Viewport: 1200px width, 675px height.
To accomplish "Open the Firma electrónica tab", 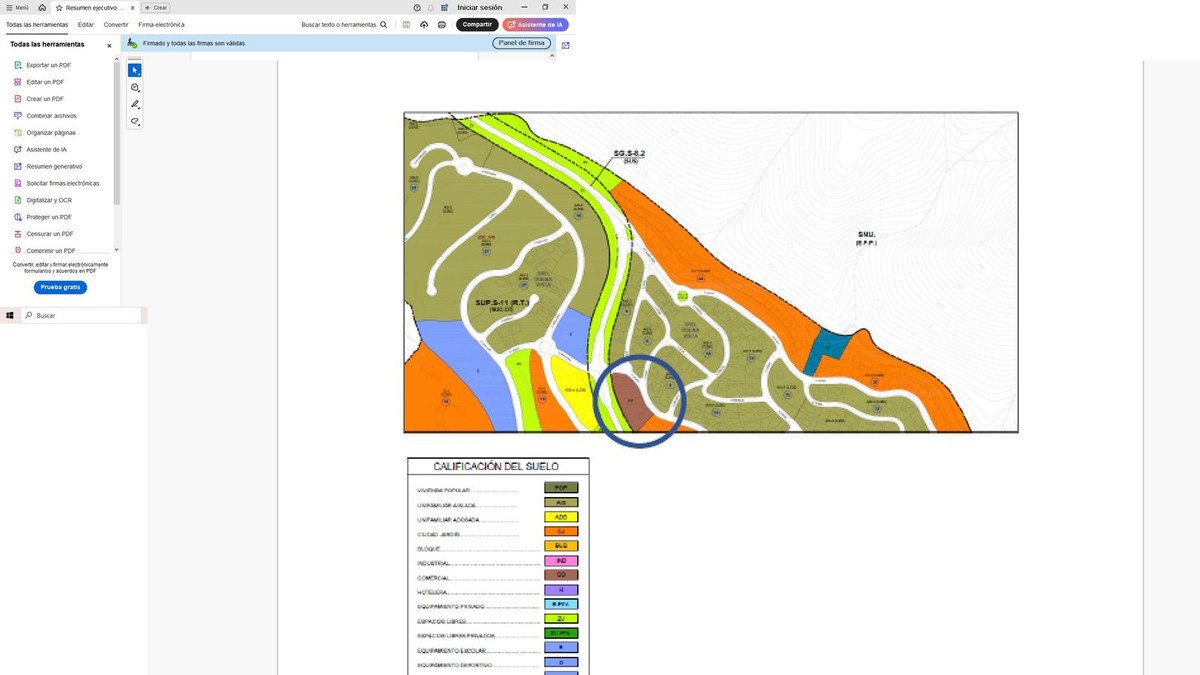I will click(161, 24).
